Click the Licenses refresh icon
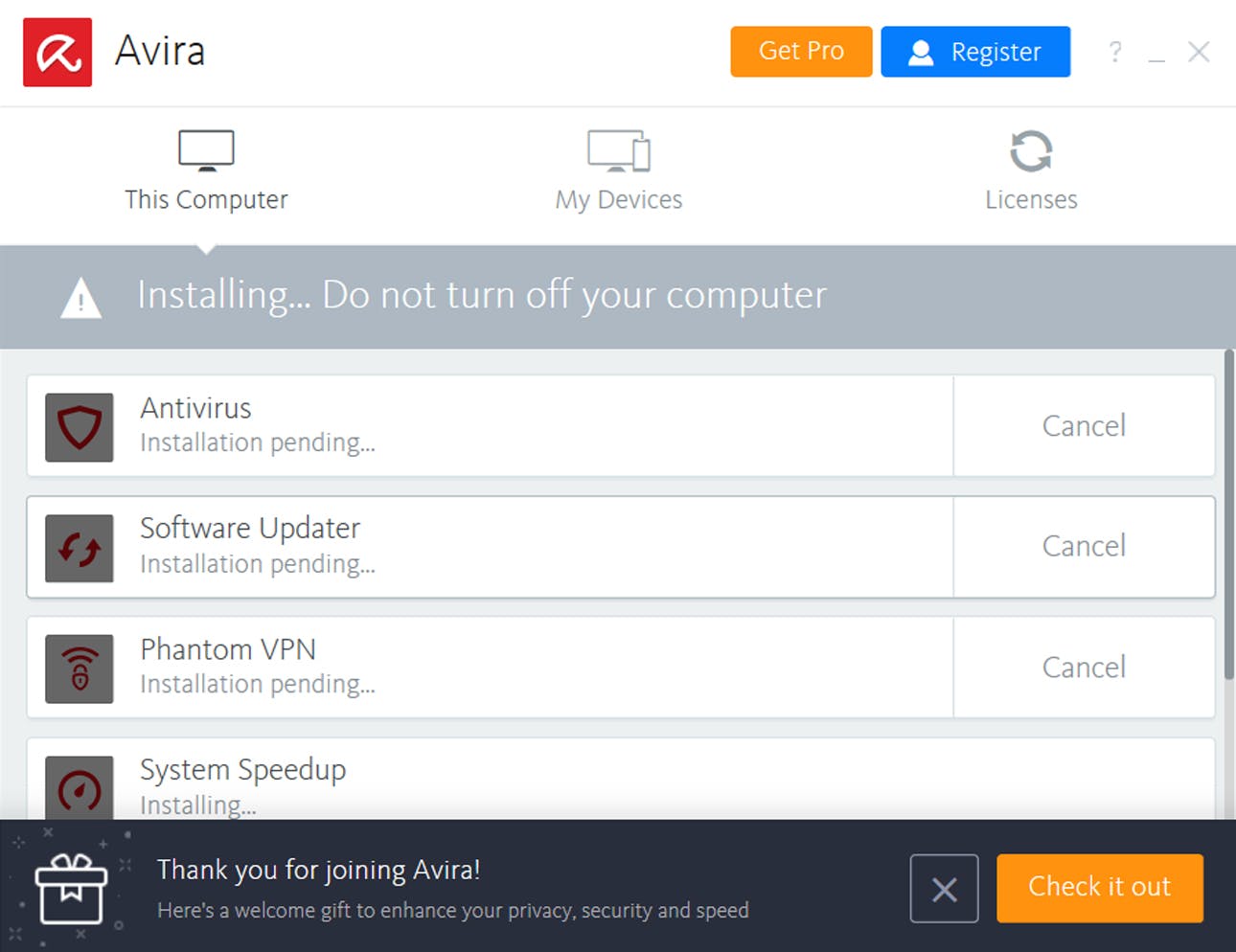1236x952 pixels. (1030, 150)
